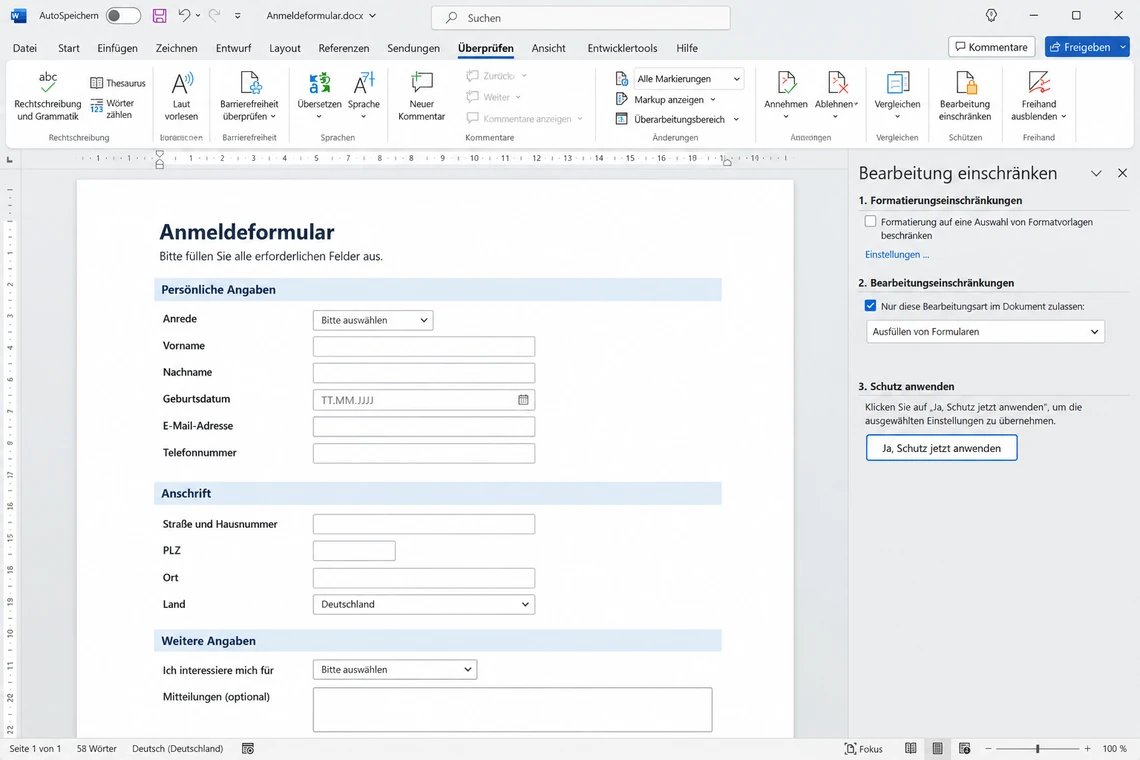Screen dimensions: 1140x760
Task: Click Wörter zählen in ribbon
Action: pos(113,108)
